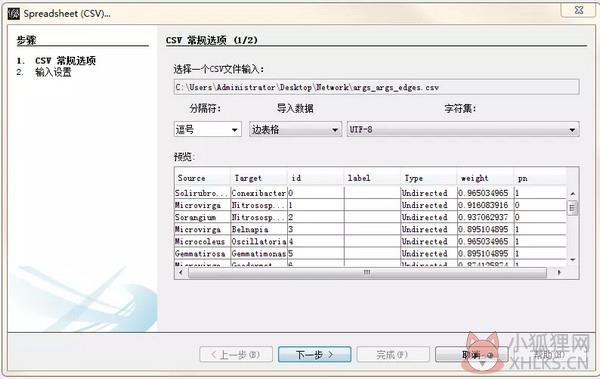Select the weight cell 0.916083916
Image resolution: width=600 pixels, height=379 pixels.
tap(485, 205)
